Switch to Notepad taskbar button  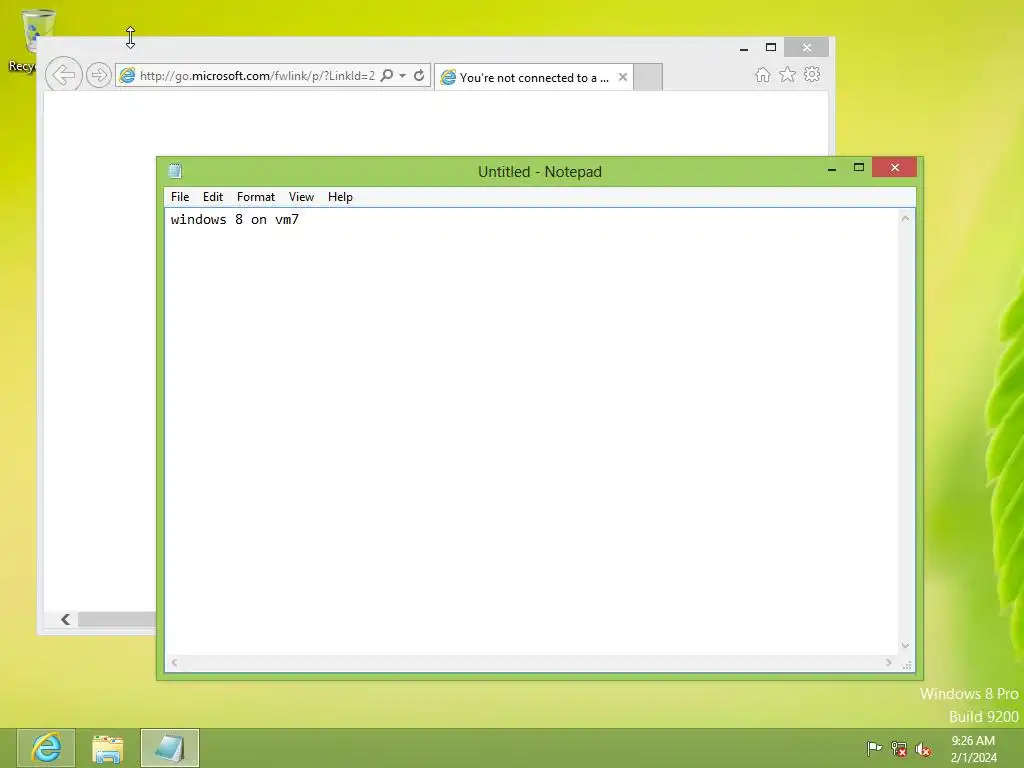170,748
